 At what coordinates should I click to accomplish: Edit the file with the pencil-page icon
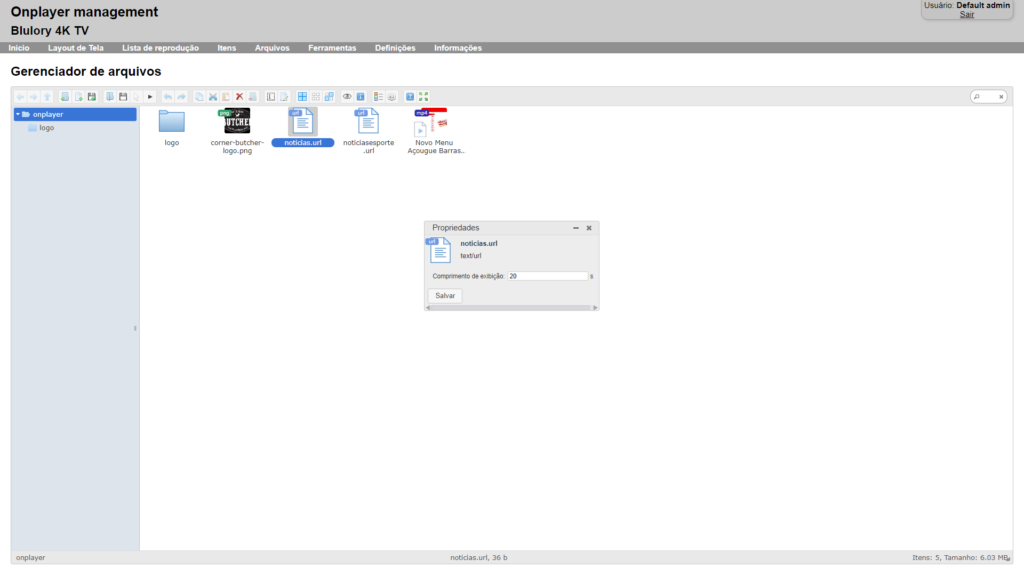pyautogui.click(x=284, y=97)
